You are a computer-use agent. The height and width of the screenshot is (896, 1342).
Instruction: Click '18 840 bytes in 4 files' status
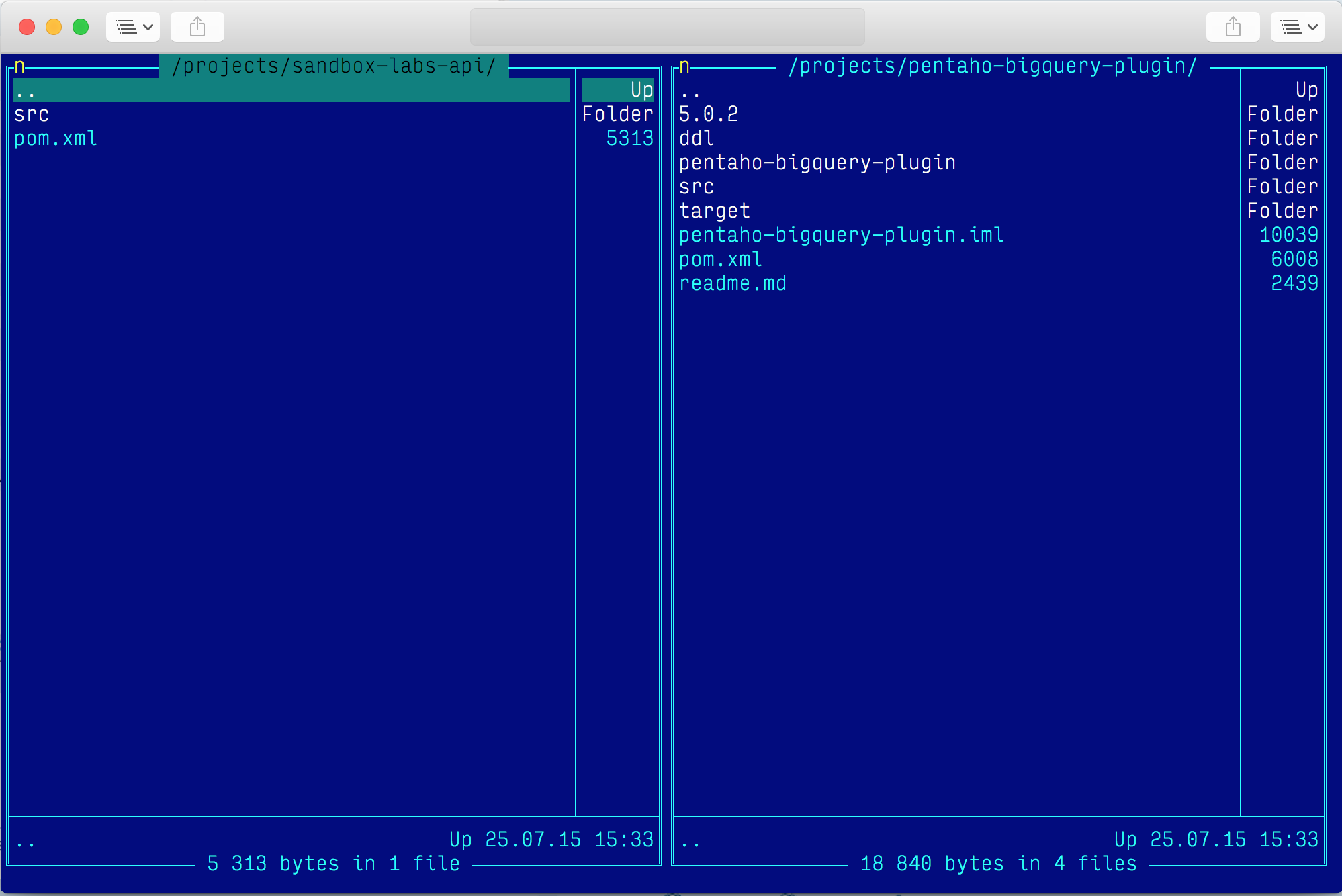pyautogui.click(x=999, y=864)
